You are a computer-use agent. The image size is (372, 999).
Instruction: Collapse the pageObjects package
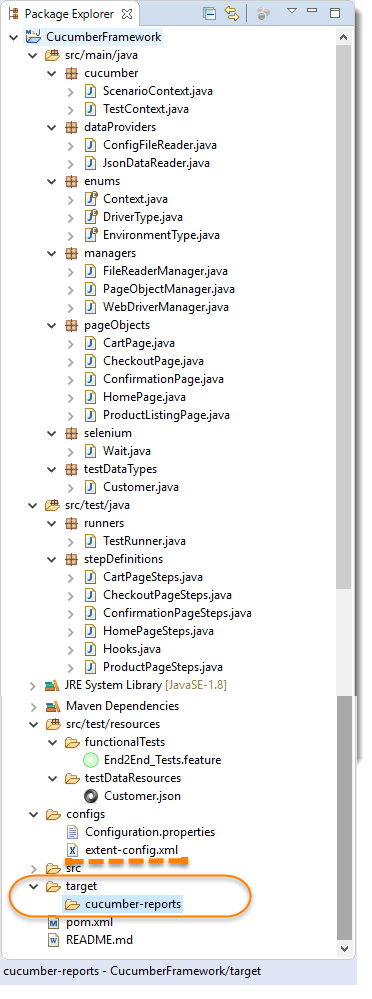51,325
